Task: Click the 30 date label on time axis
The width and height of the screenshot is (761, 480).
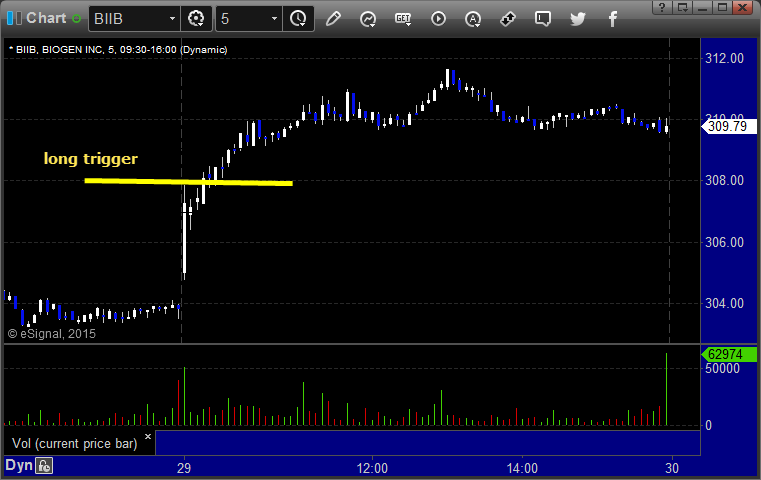Action: pyautogui.click(x=672, y=468)
